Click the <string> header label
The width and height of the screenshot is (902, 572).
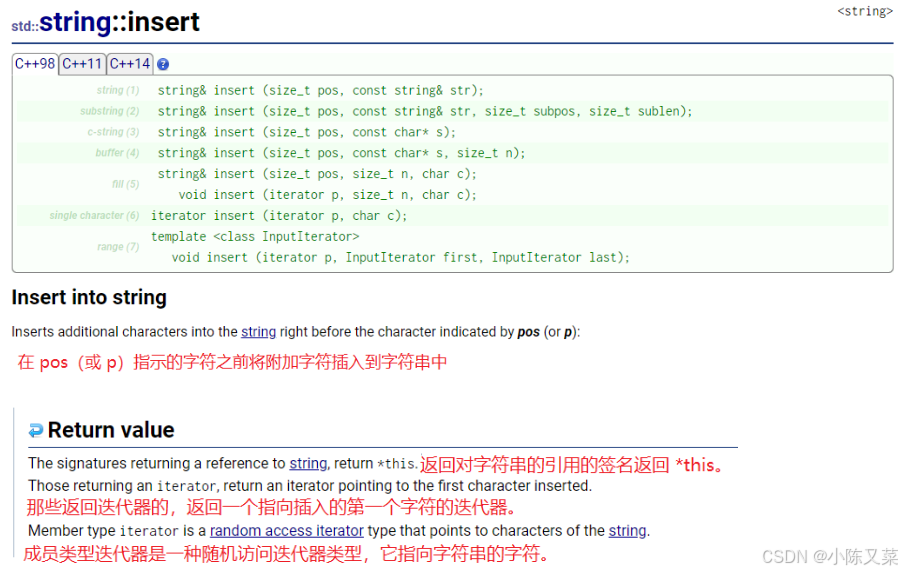coord(865,12)
